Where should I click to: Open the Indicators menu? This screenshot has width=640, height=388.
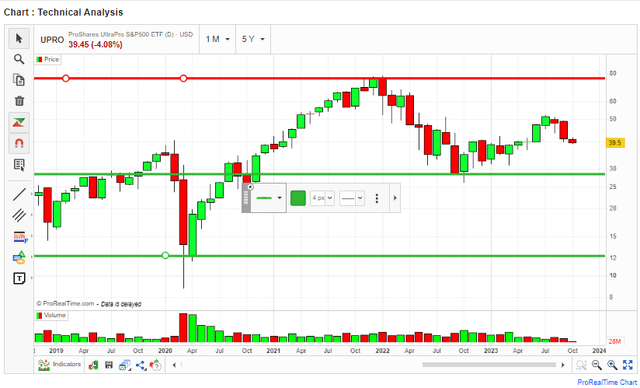coord(60,365)
